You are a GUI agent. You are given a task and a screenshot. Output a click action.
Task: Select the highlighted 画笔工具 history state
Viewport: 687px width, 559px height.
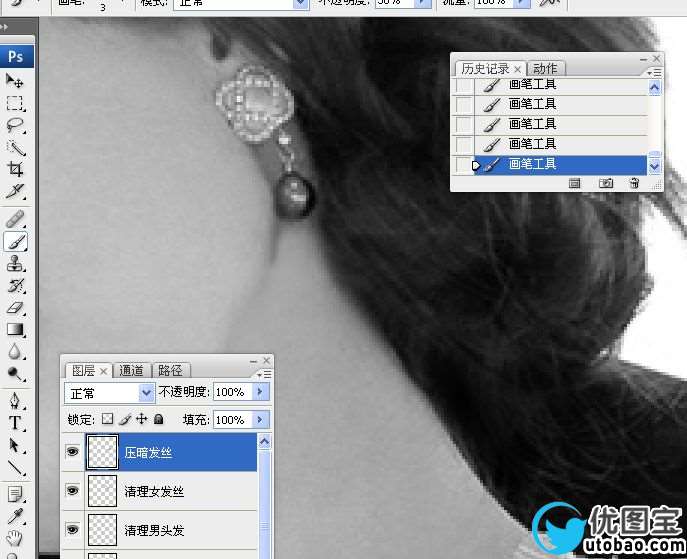(560, 164)
